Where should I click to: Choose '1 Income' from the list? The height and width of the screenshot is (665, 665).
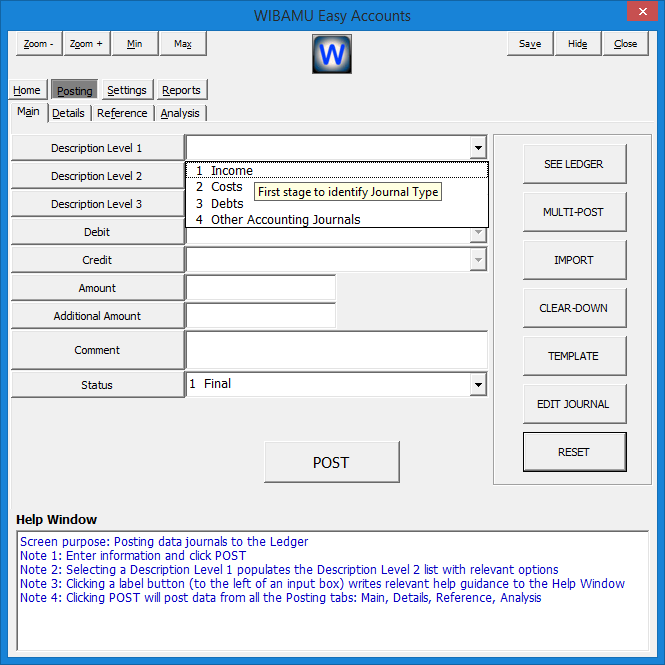click(x=337, y=170)
